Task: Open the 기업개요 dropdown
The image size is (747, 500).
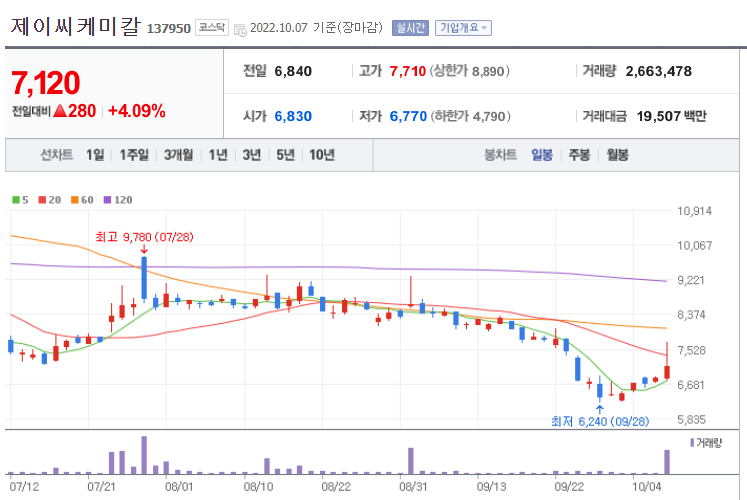Action: point(463,28)
